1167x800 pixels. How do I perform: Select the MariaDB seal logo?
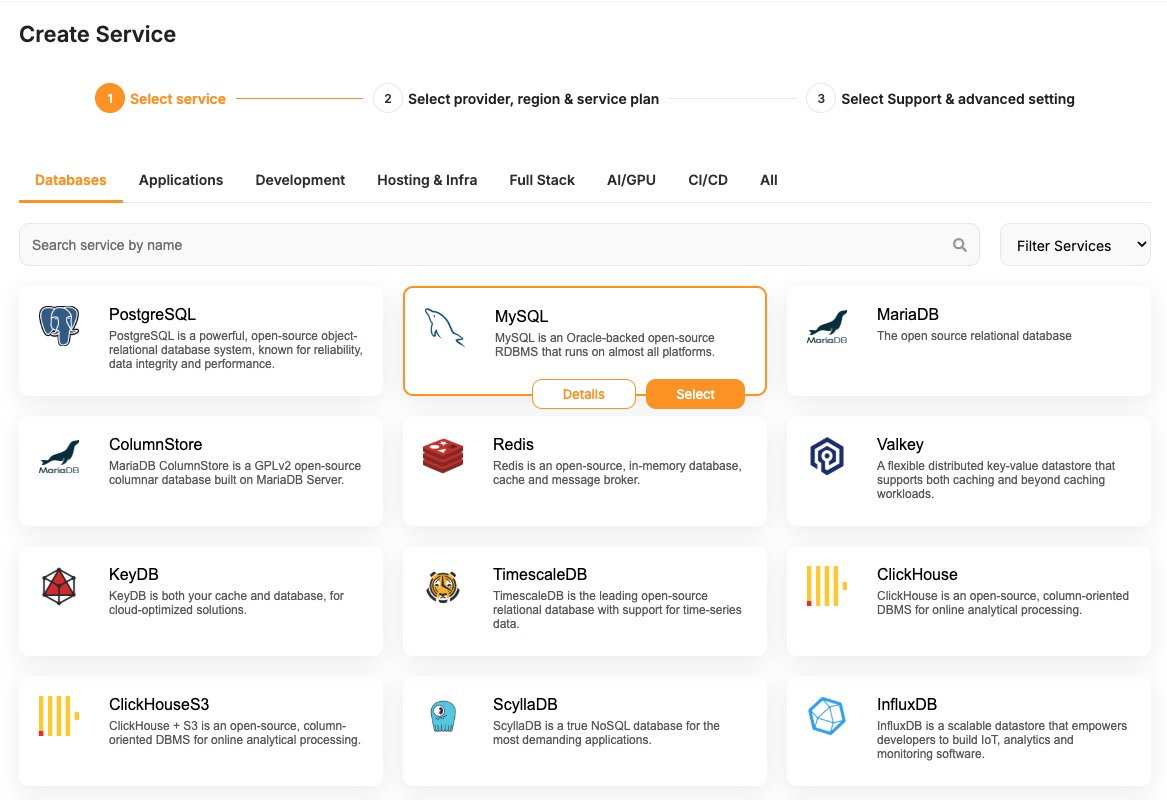tap(826, 326)
